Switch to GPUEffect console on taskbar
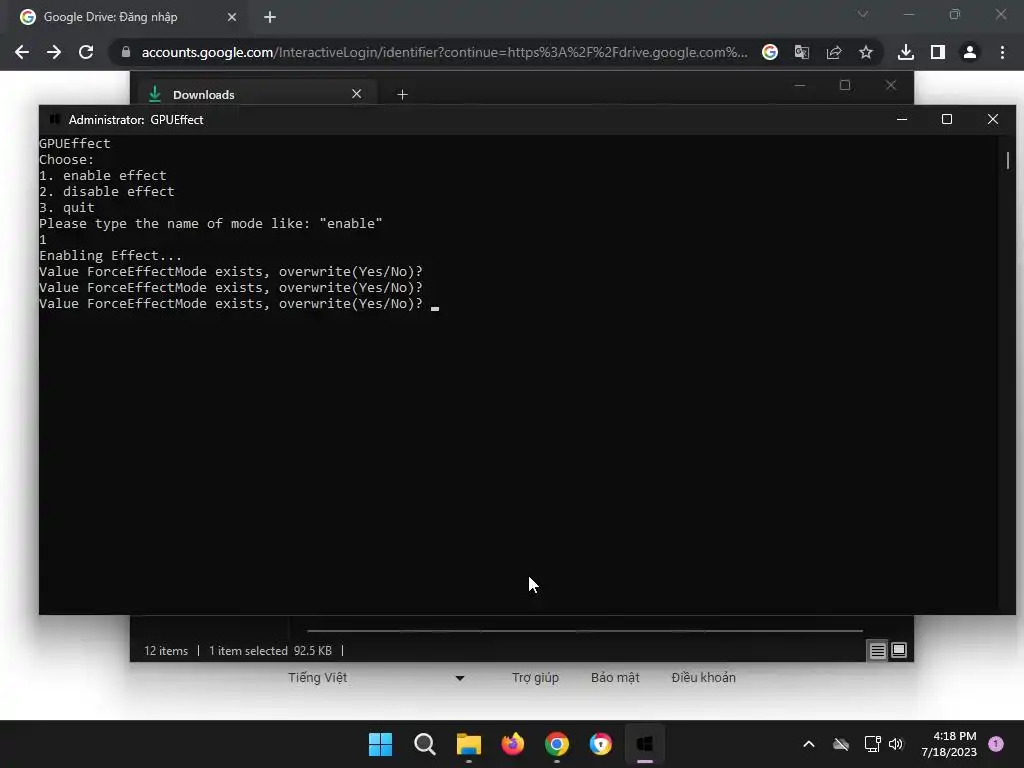The width and height of the screenshot is (1024, 768). click(x=645, y=744)
